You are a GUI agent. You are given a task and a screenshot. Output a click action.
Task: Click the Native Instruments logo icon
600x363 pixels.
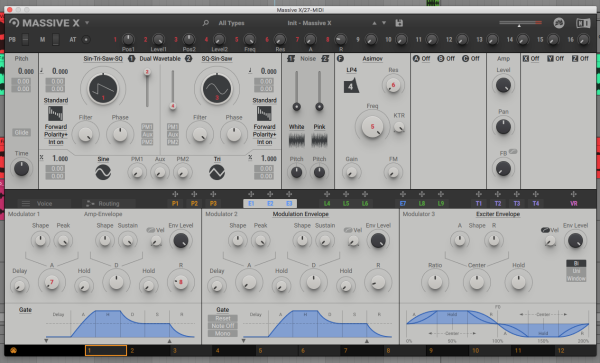[x=583, y=23]
